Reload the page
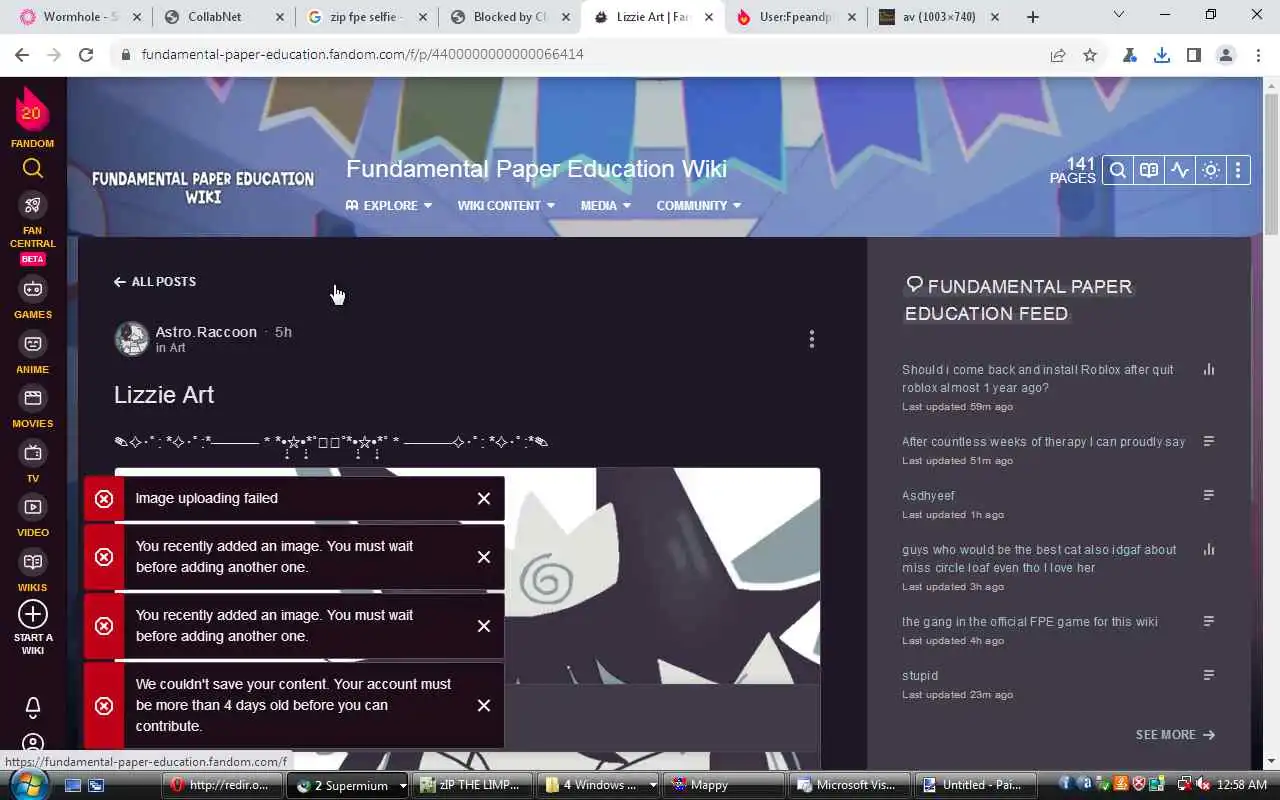 (x=86, y=55)
